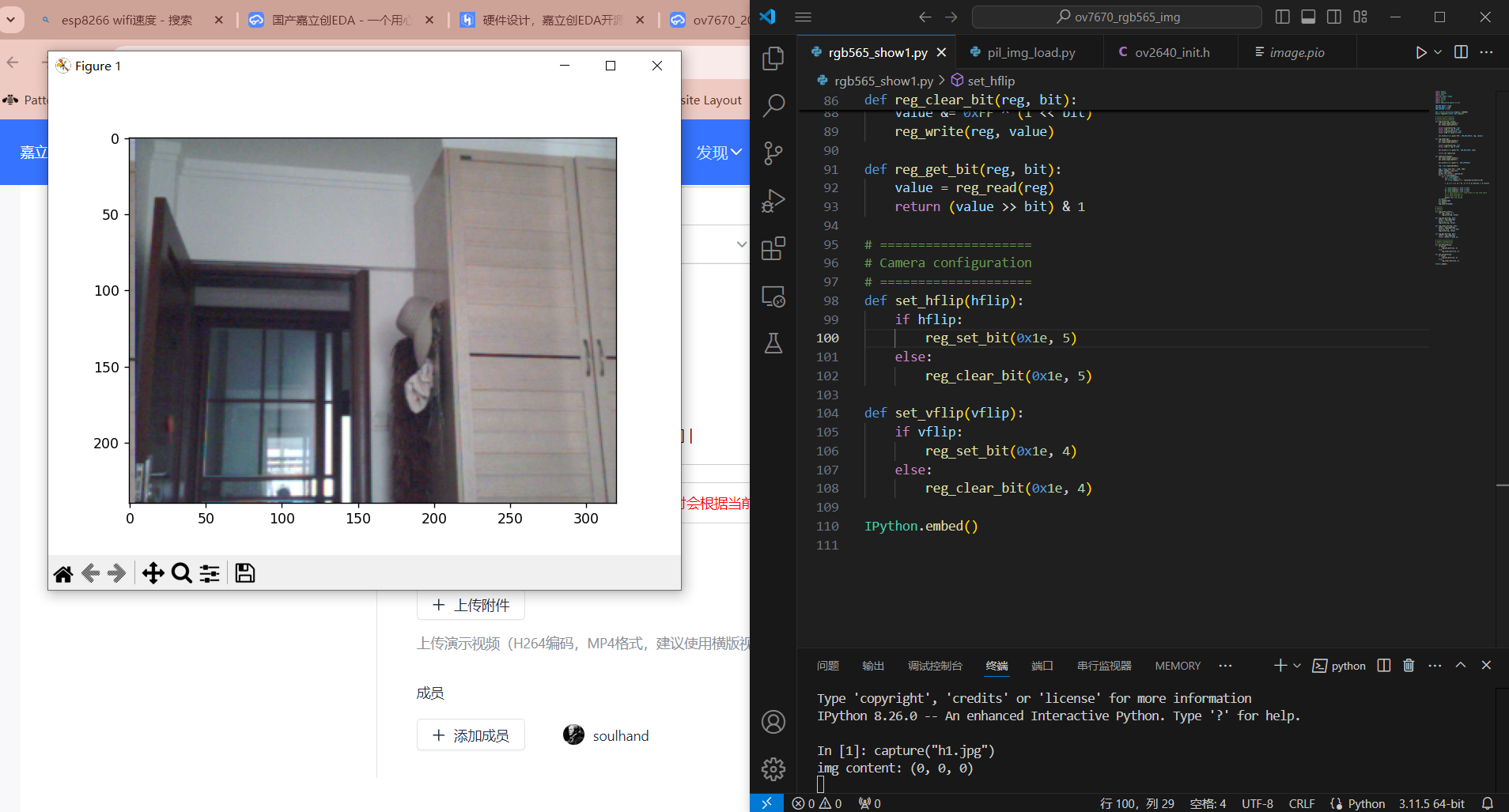
Task: Select the Pan tool in Figure toolbar
Action: (x=153, y=573)
